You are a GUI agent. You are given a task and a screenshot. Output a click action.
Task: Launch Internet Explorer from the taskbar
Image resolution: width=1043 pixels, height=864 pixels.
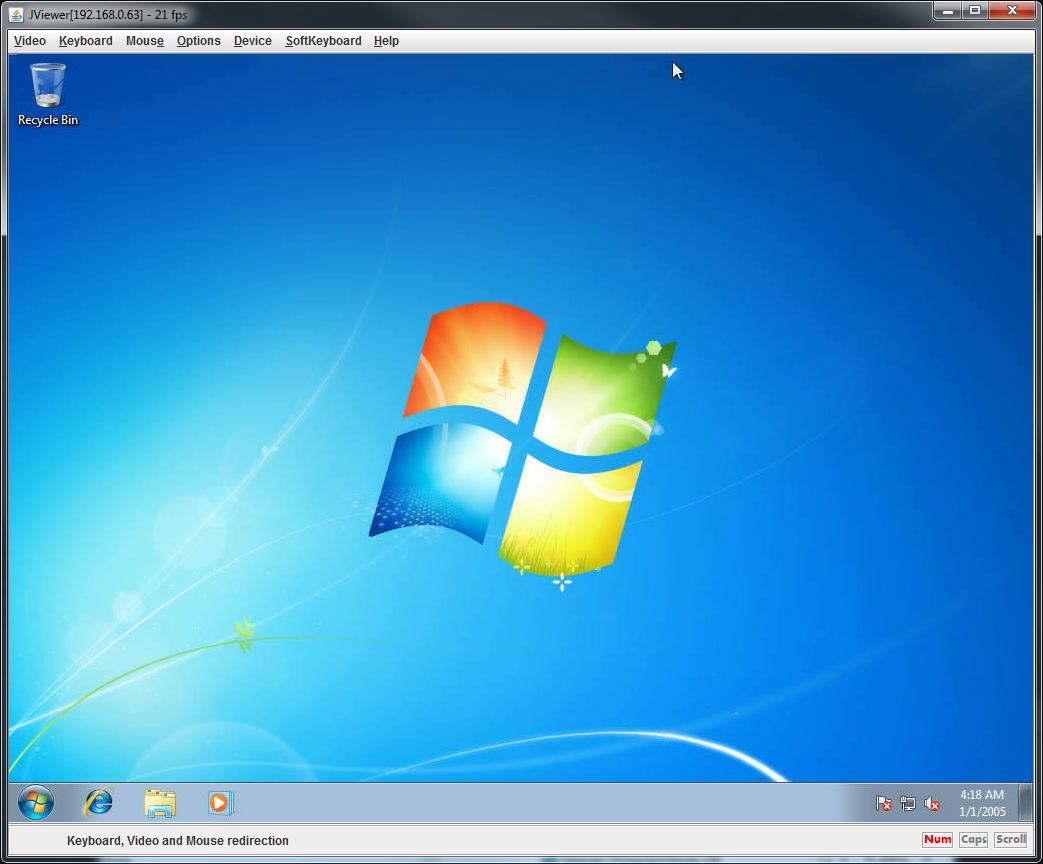[x=98, y=802]
